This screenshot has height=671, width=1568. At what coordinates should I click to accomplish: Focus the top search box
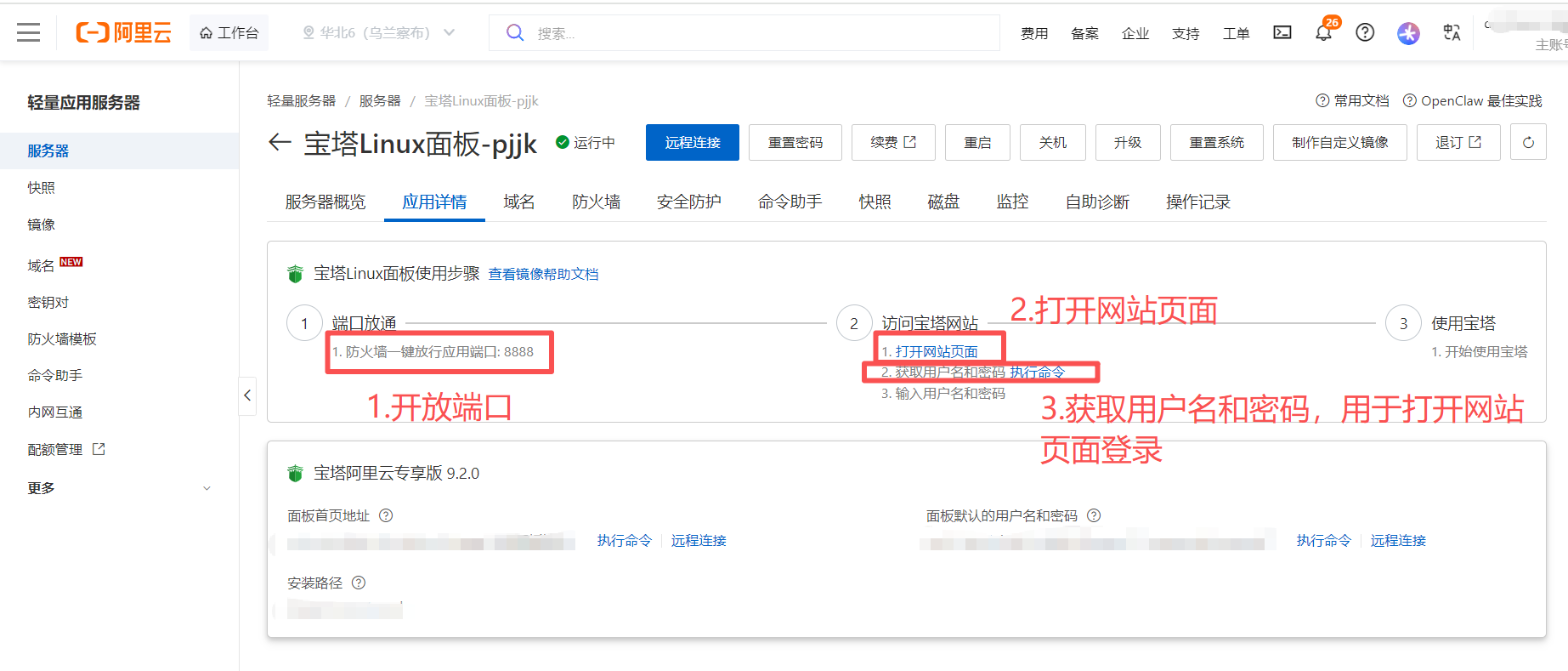(744, 32)
